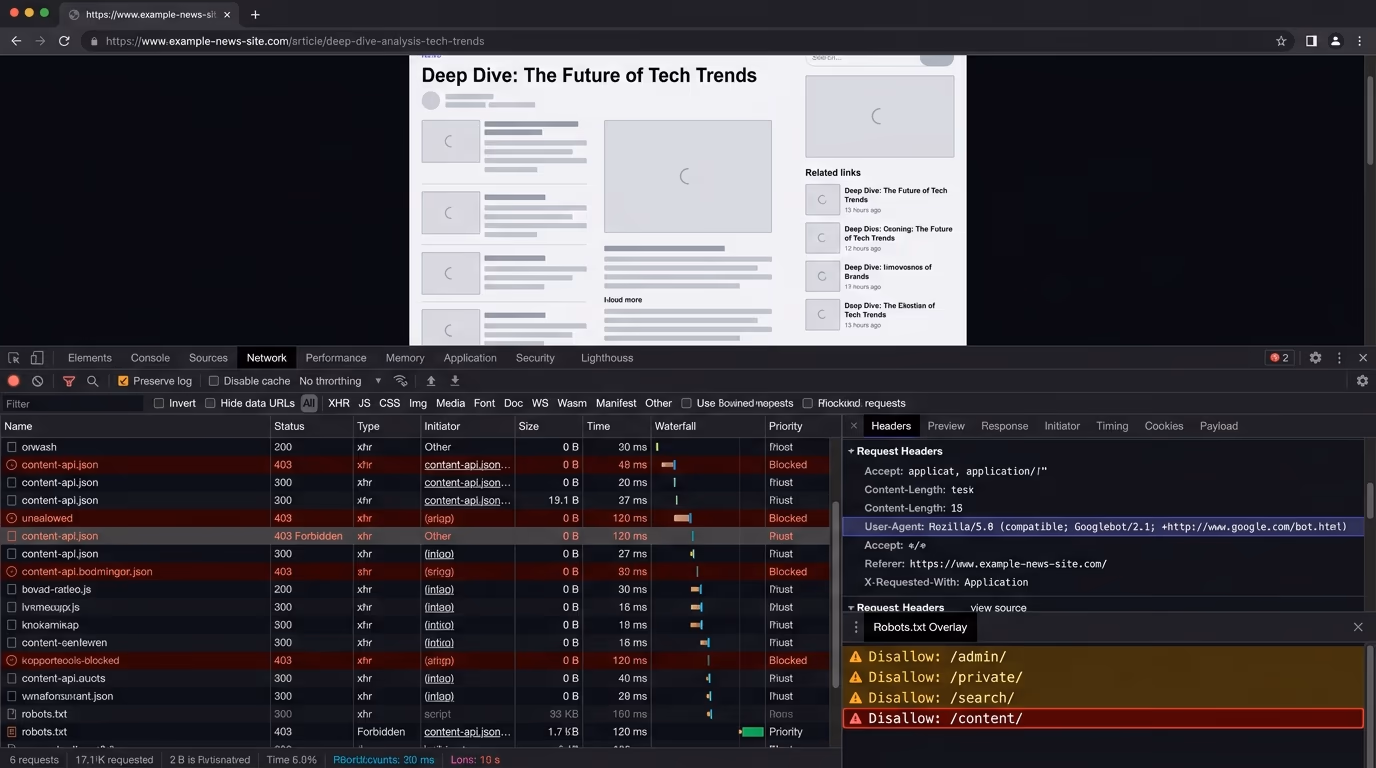Open network conditions wifi icon
1376x768 pixels.
[x=401, y=381]
